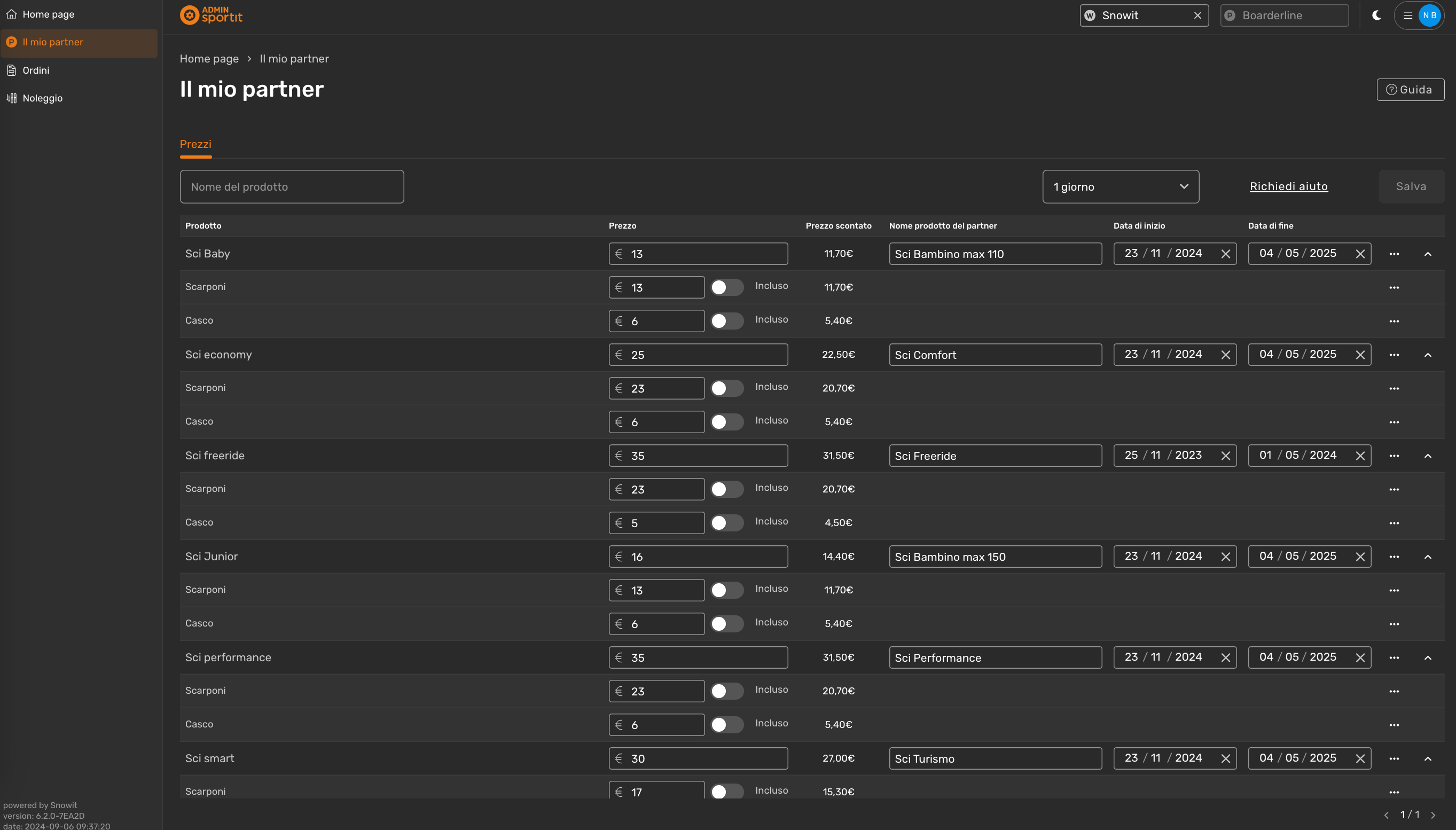Select the Prezzi tab
Viewport: 1456px width, 830px height.
195,144
